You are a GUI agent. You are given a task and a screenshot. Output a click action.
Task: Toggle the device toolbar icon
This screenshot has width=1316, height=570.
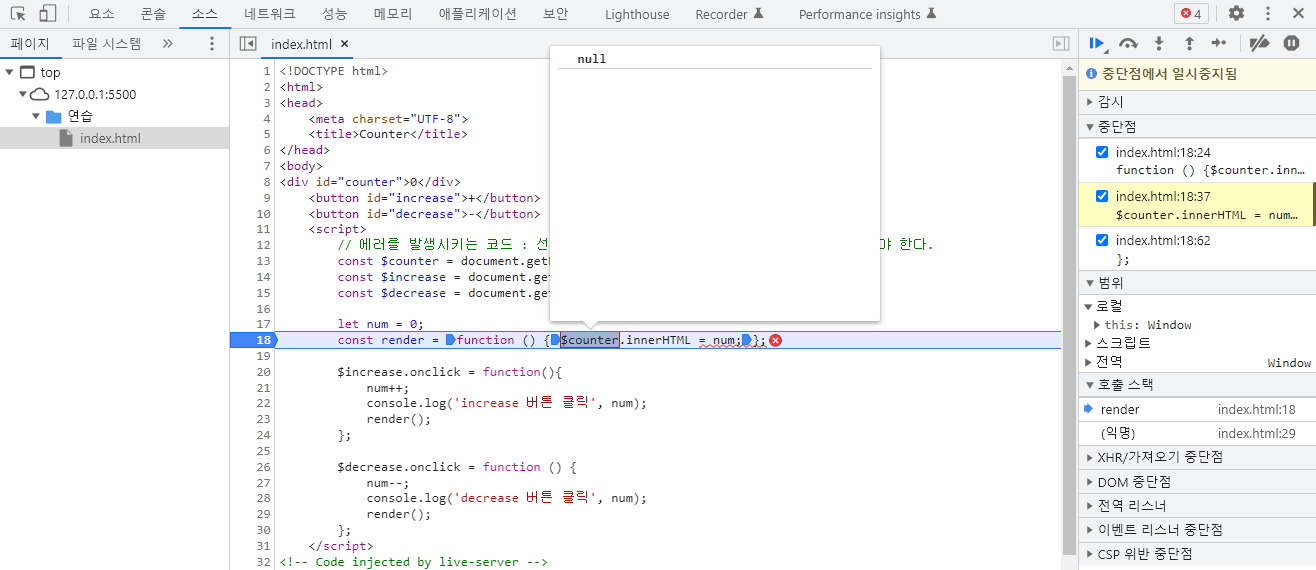click(47, 14)
